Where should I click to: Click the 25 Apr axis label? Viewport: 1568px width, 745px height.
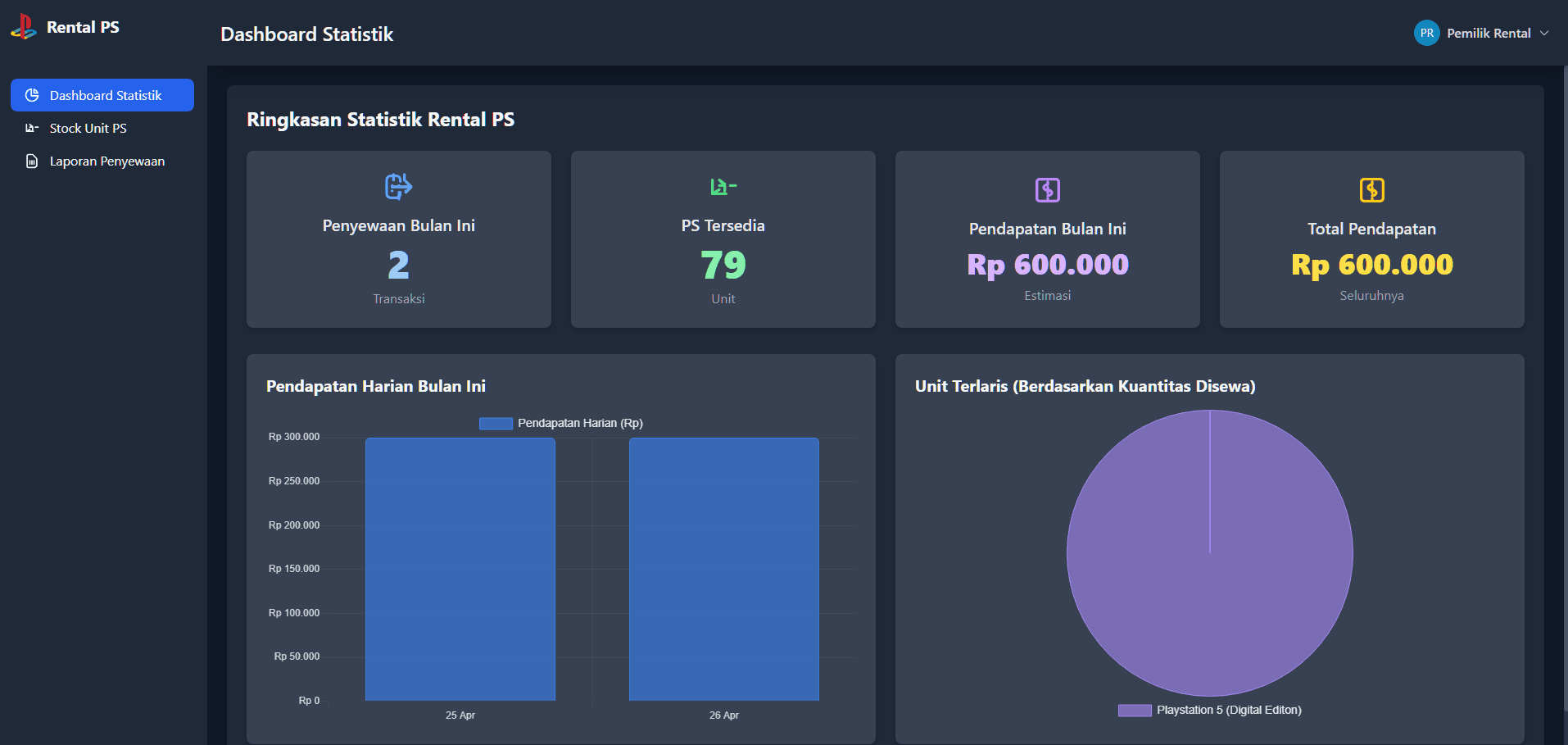click(x=460, y=715)
